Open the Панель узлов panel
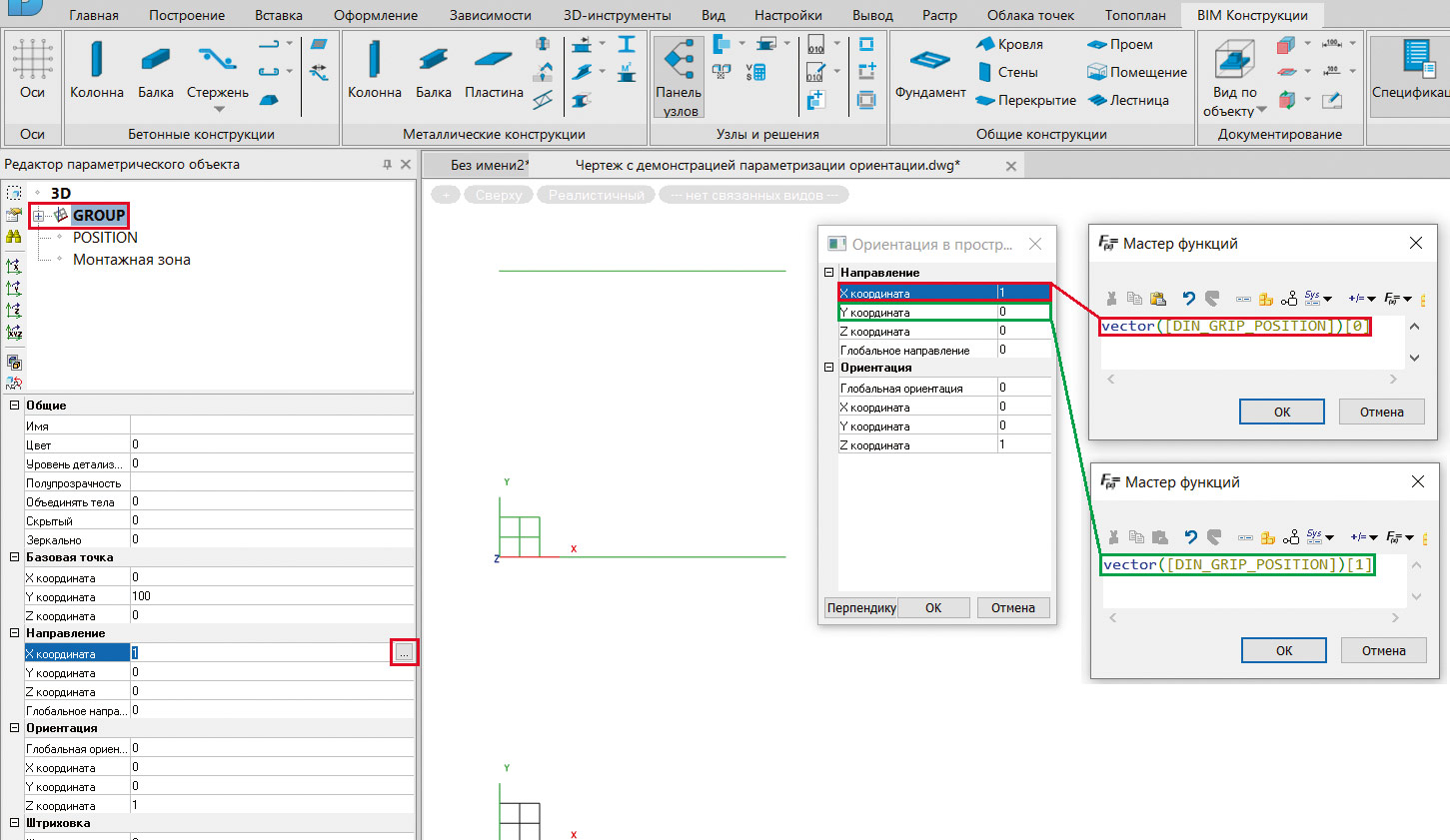This screenshot has width=1450, height=840. [679, 78]
